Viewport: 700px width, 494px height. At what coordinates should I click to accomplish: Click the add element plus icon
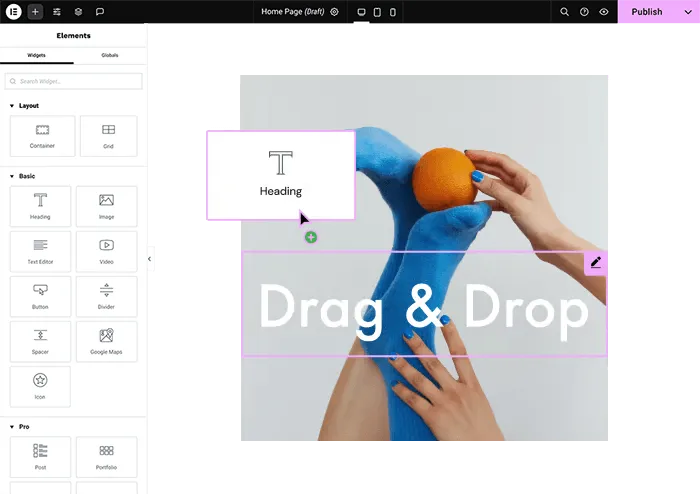coord(35,12)
